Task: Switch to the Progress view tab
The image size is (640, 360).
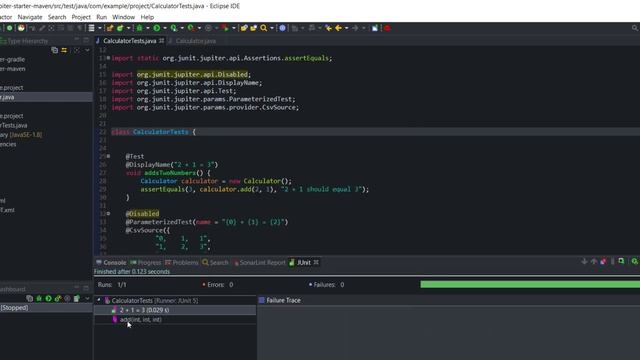Action: (146, 262)
